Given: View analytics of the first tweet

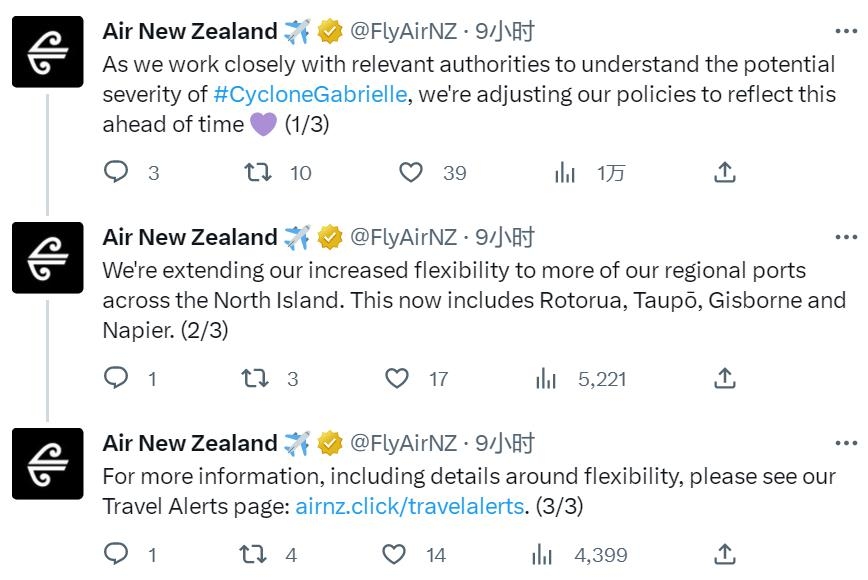Looking at the screenshot, I should point(566,172).
